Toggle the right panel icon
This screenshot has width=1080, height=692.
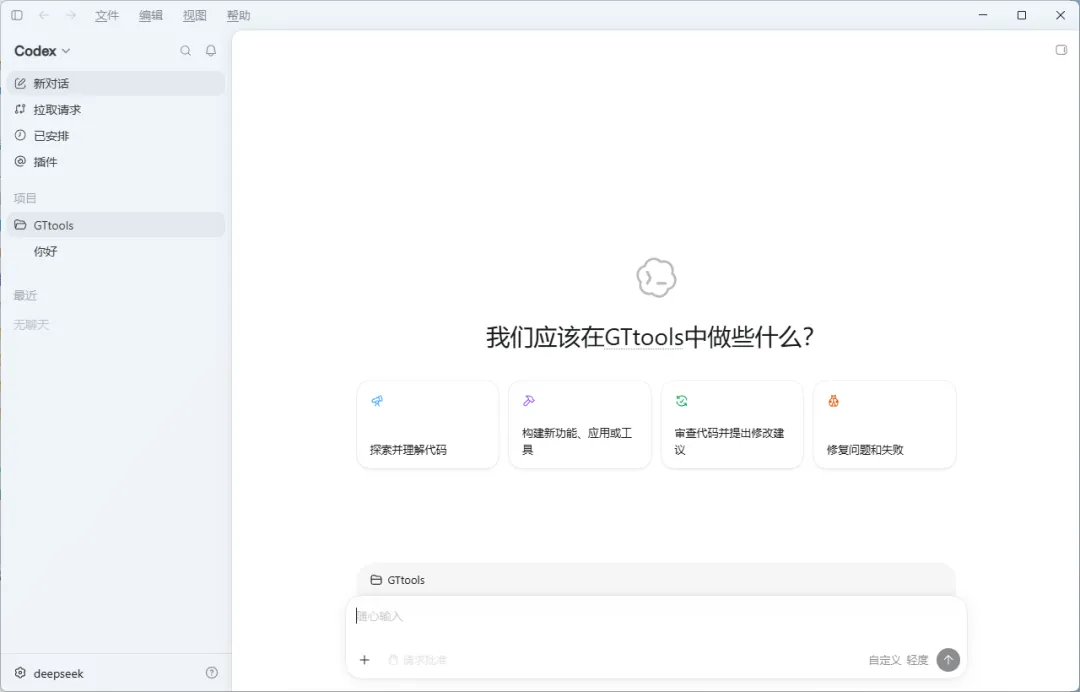pos(1061,50)
